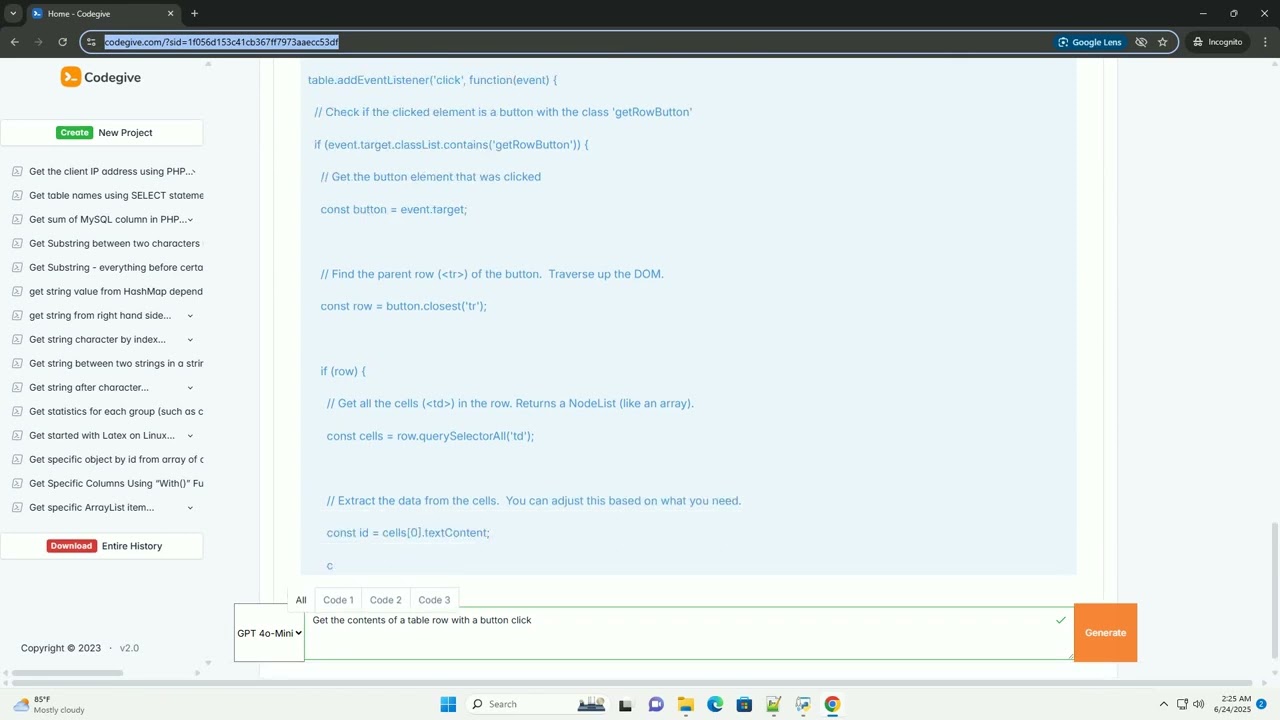Image resolution: width=1280 pixels, height=720 pixels.
Task: Click the vertical page scrollbar thumb
Action: click(1274, 590)
